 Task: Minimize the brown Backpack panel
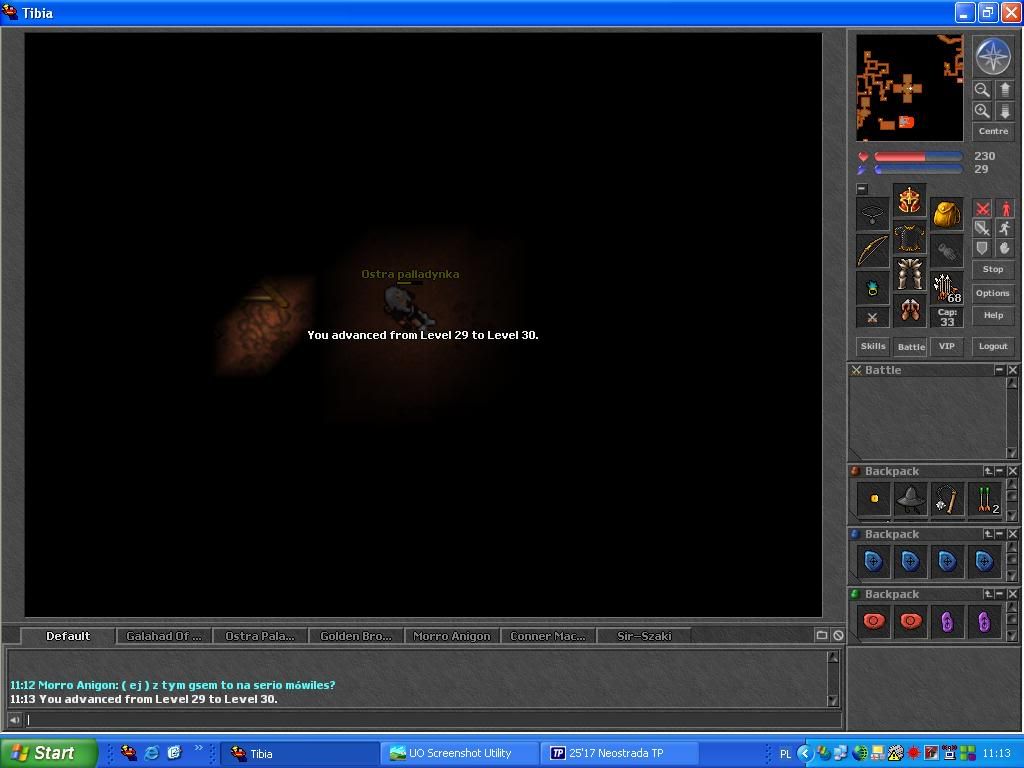(1000, 471)
